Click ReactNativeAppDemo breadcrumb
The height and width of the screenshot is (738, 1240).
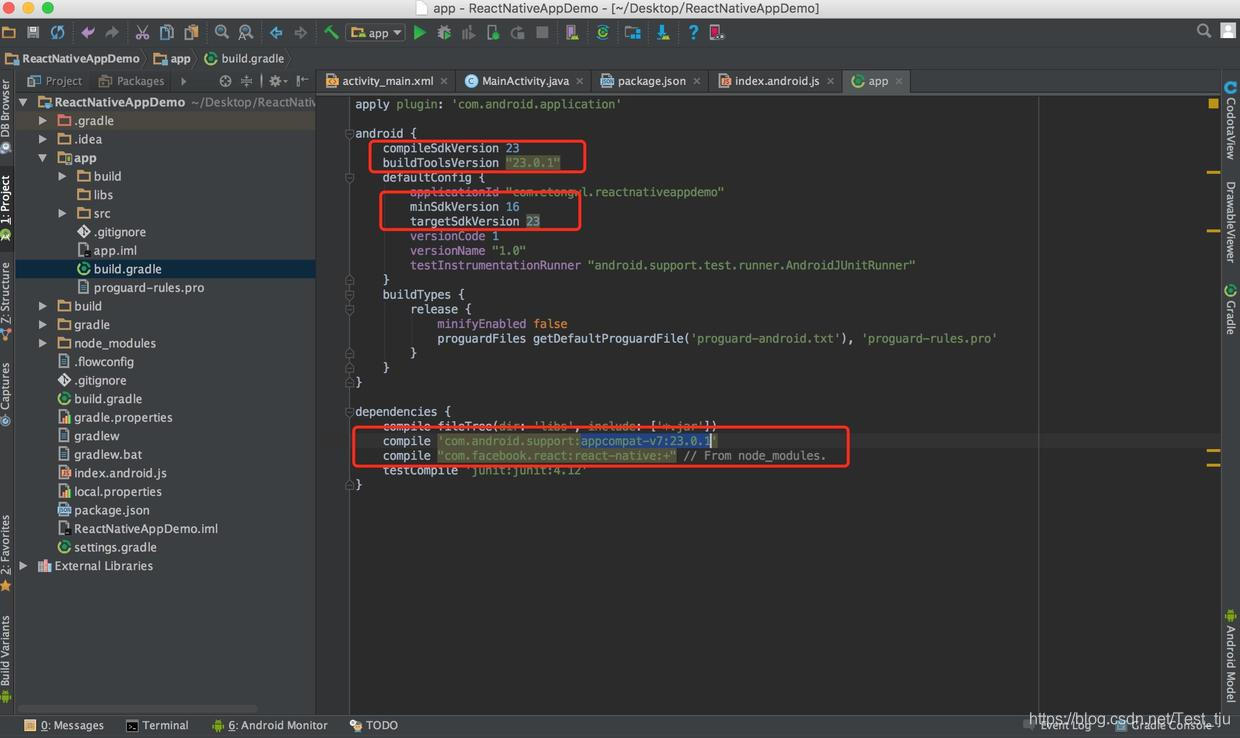71,58
